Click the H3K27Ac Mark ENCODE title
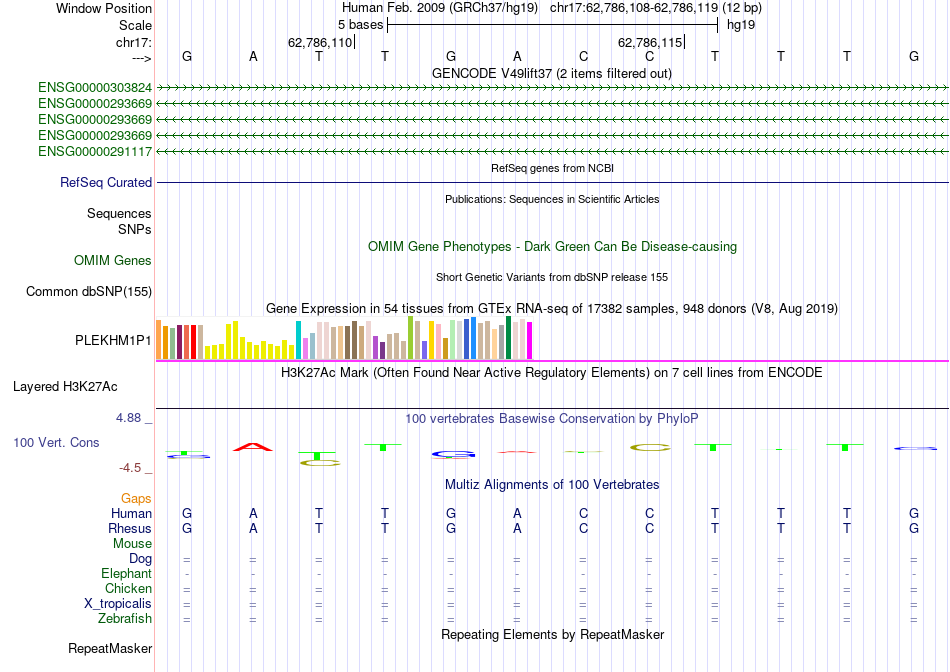Viewport: 950px width, 672px height. [x=552, y=372]
